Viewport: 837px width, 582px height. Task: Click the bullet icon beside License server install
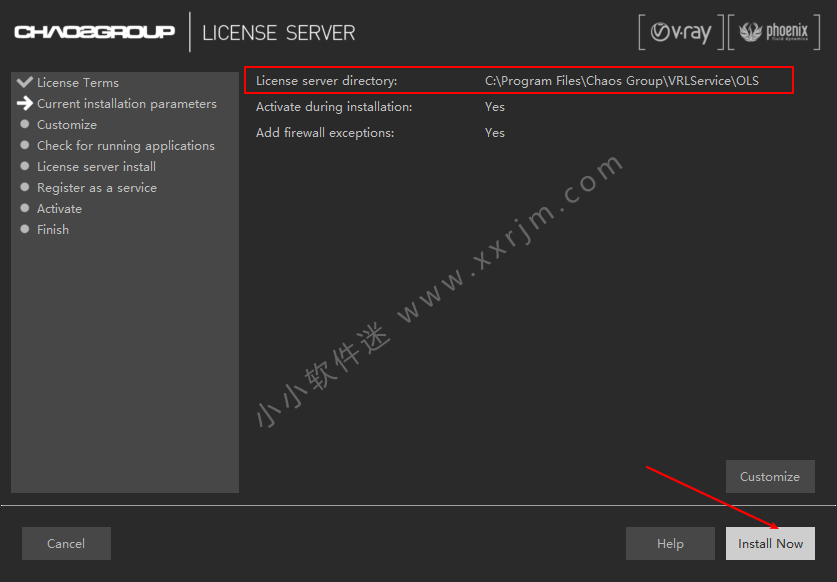[25, 166]
